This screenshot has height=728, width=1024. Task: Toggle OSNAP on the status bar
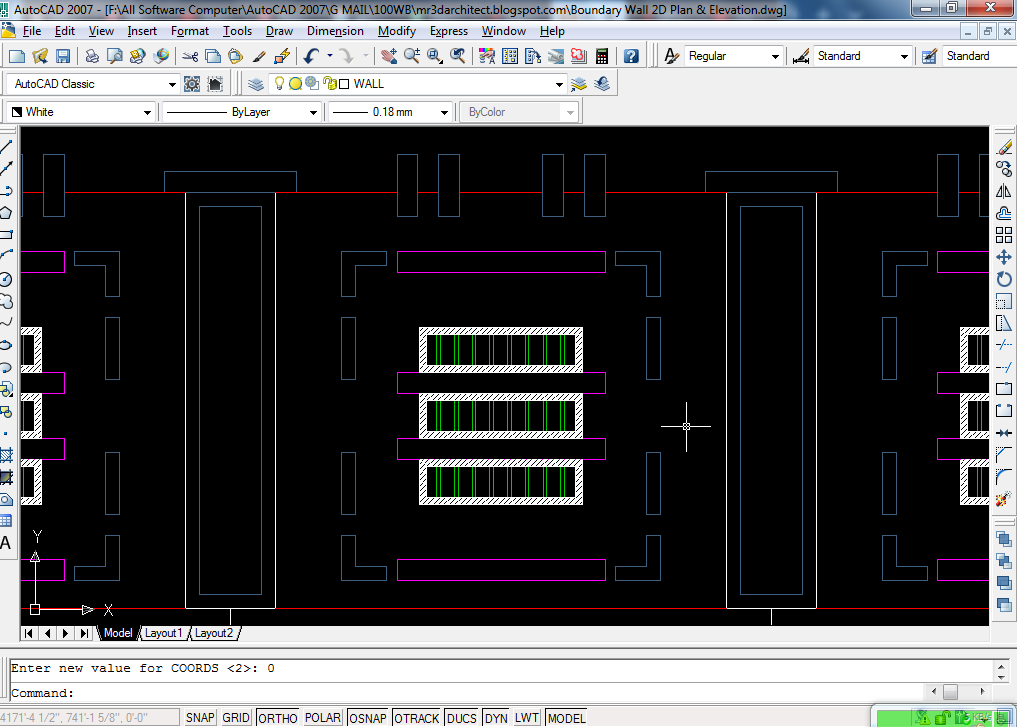pos(367,717)
